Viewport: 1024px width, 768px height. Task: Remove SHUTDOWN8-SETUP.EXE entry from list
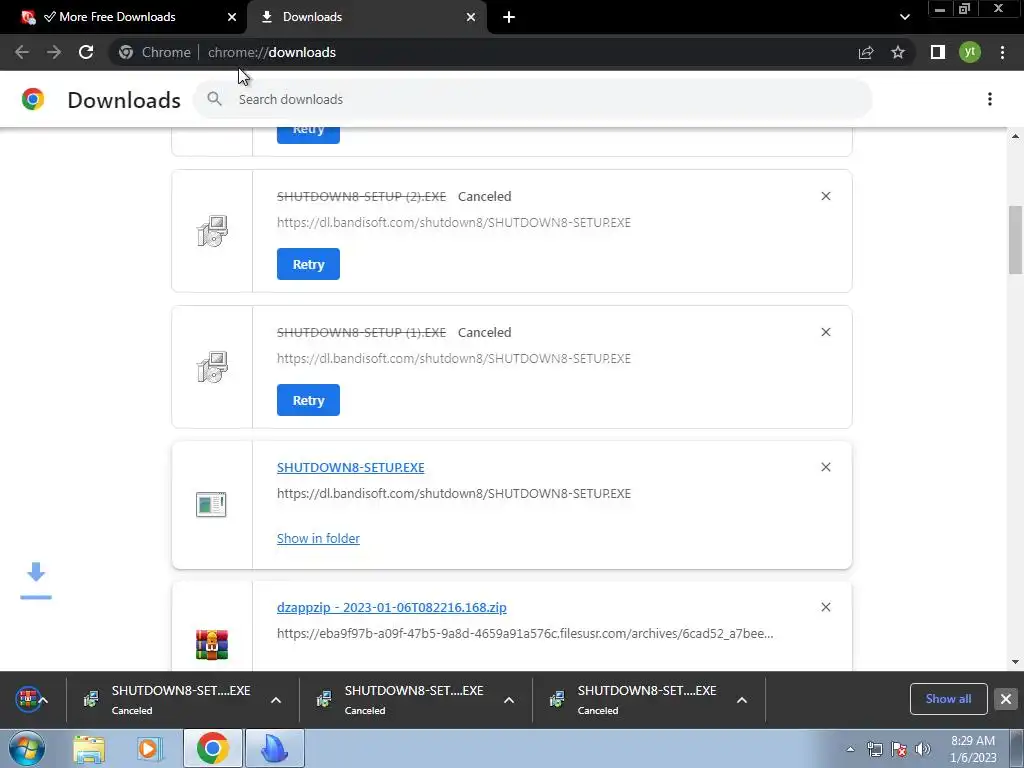825,467
